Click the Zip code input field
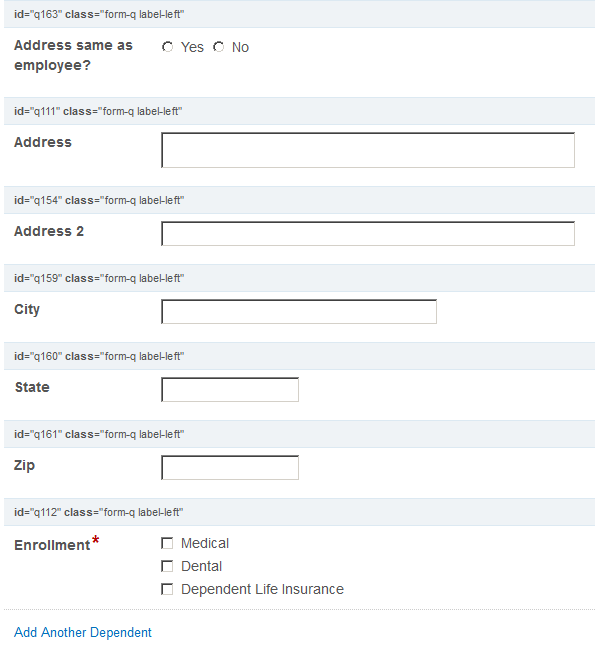The height and width of the screenshot is (650, 595). pyautogui.click(x=230, y=467)
